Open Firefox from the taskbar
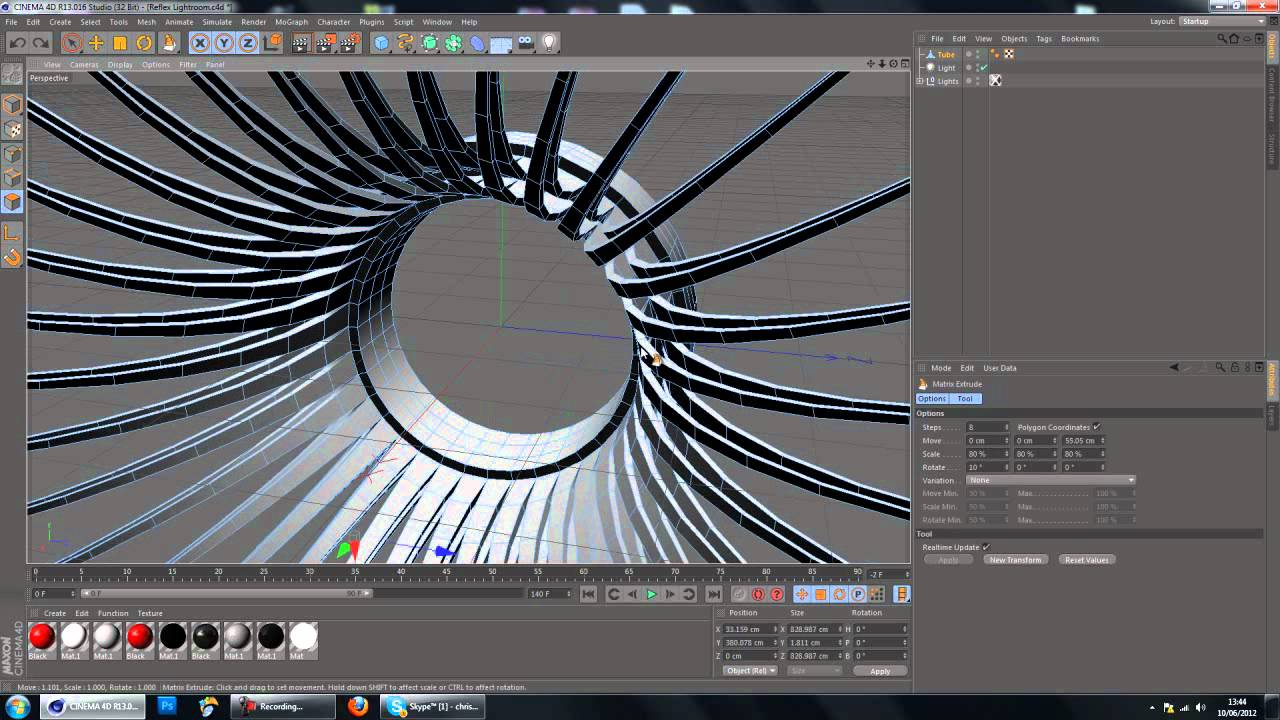Image resolution: width=1280 pixels, height=720 pixels. point(358,707)
